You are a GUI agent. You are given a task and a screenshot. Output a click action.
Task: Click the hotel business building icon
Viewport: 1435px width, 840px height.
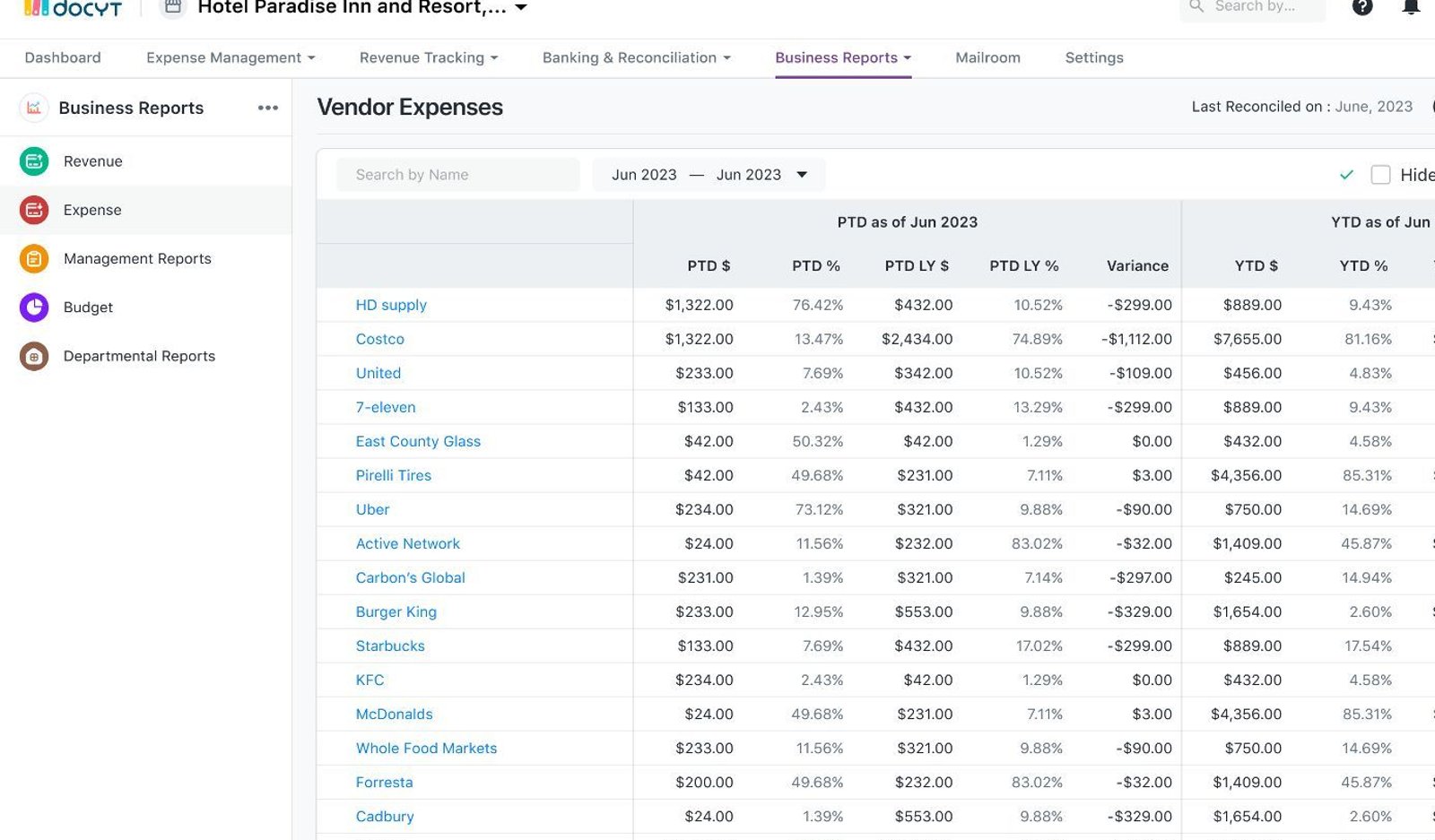(x=173, y=7)
